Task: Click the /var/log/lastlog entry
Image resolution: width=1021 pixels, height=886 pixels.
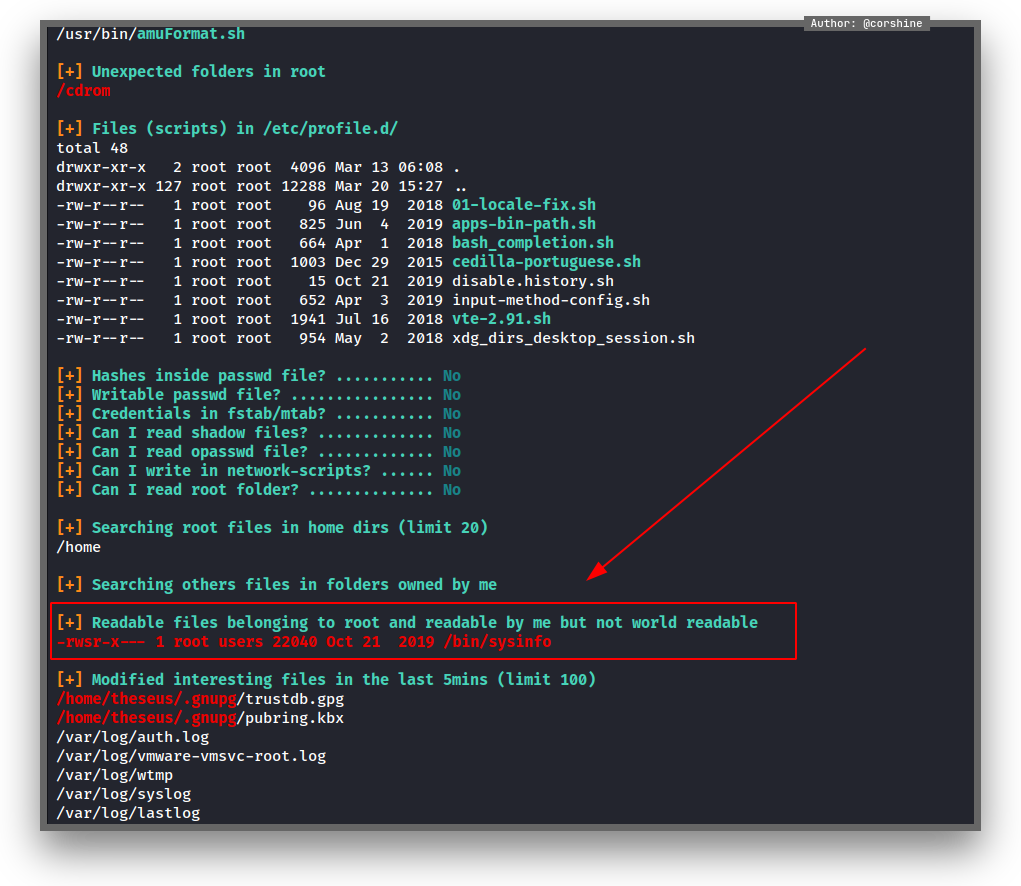Action: [x=128, y=813]
